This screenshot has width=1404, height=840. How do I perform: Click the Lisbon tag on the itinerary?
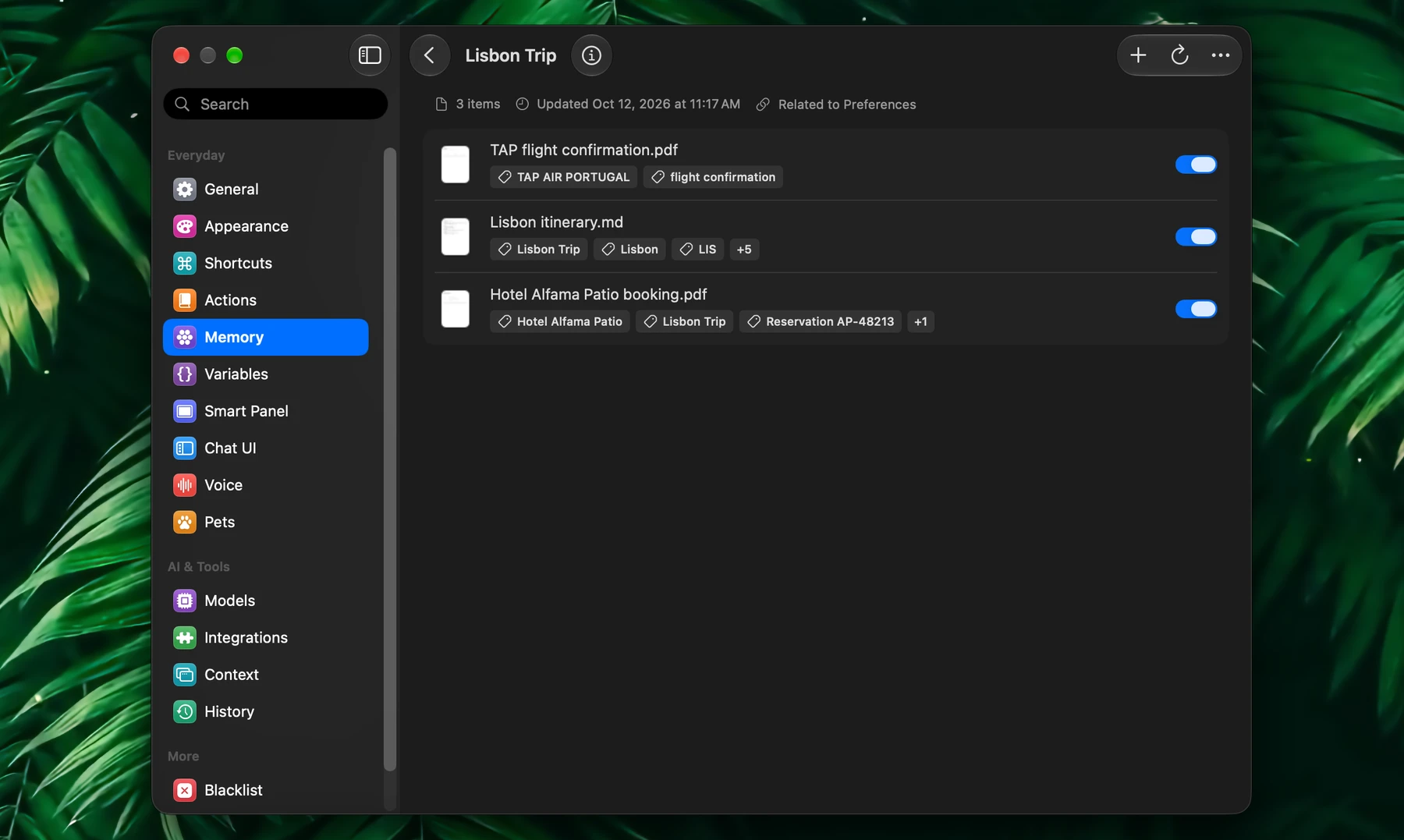click(x=629, y=250)
